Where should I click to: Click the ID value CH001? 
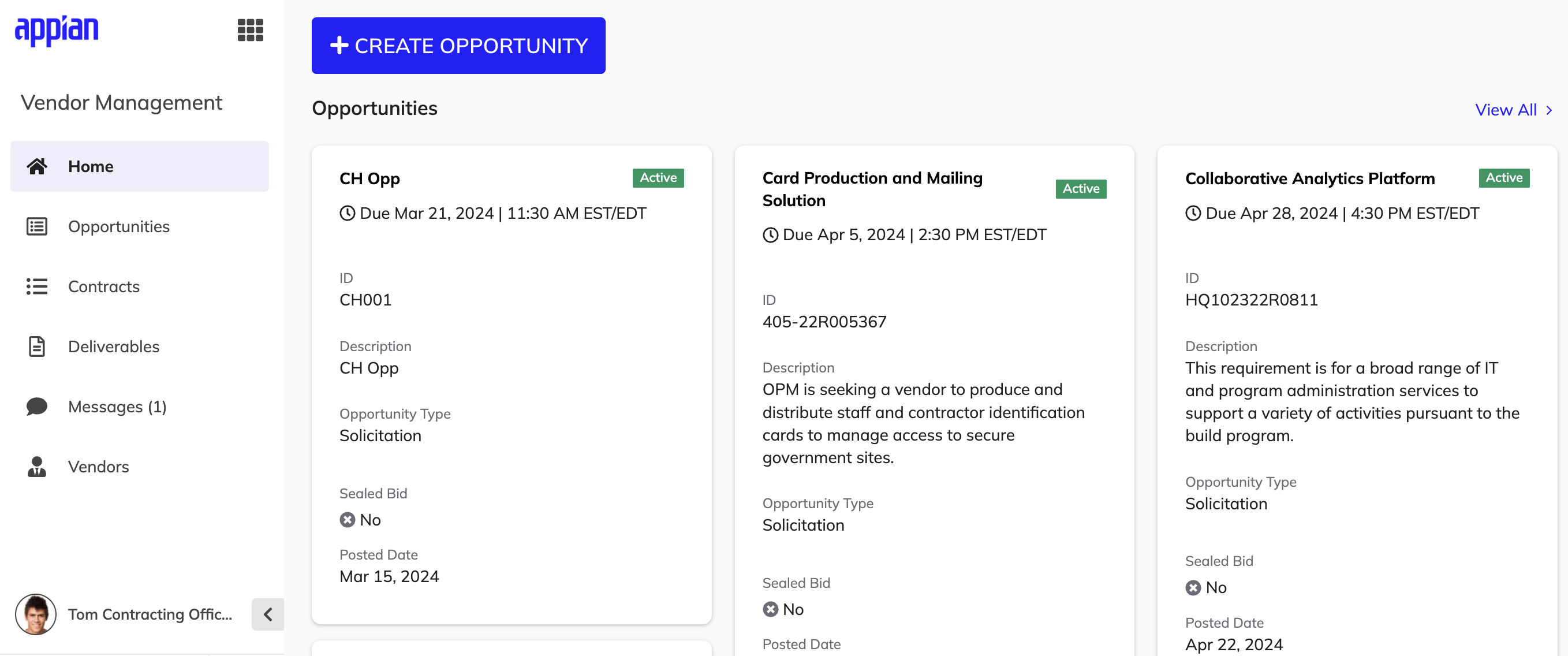coord(365,300)
